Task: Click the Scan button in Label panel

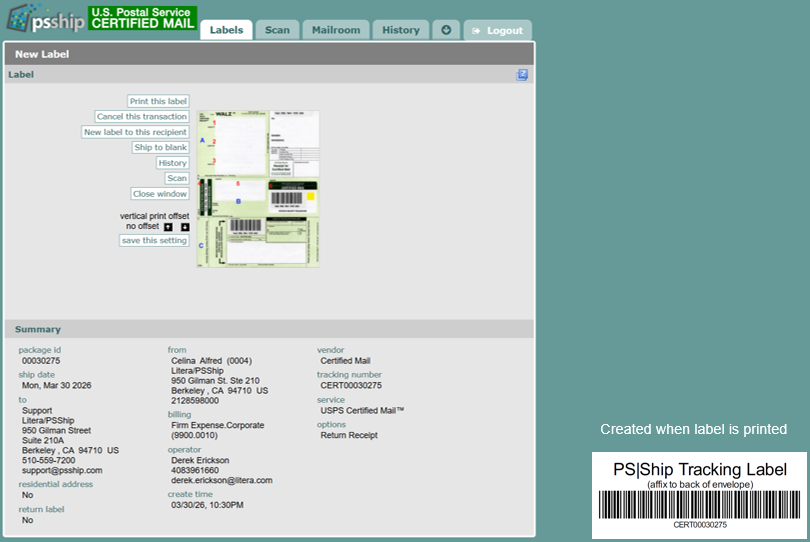Action: (177, 178)
